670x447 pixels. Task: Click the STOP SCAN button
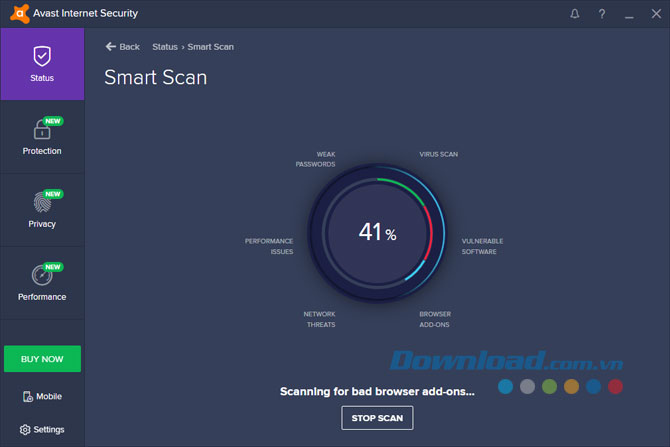[377, 418]
